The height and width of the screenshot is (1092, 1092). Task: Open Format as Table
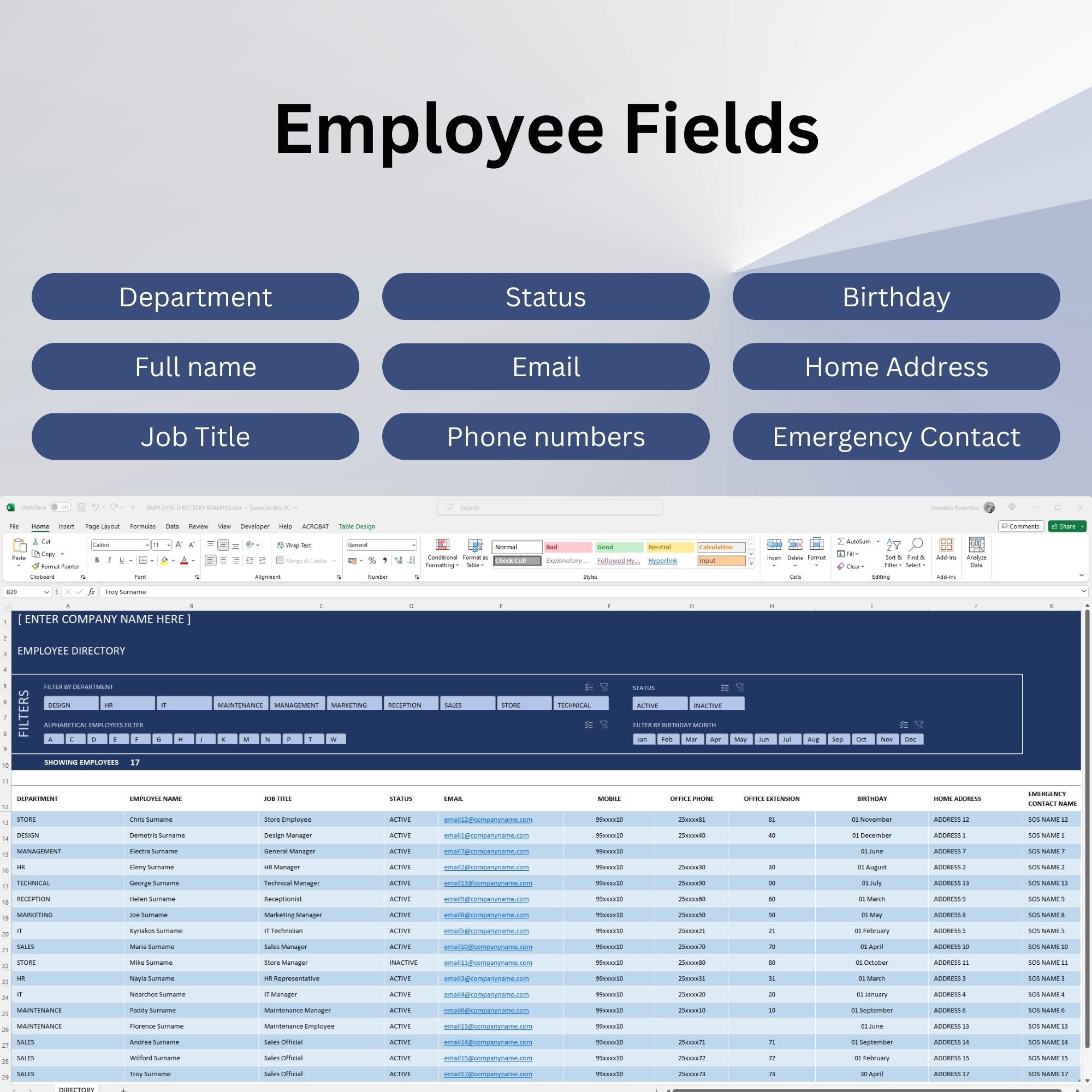pyautogui.click(x=476, y=553)
